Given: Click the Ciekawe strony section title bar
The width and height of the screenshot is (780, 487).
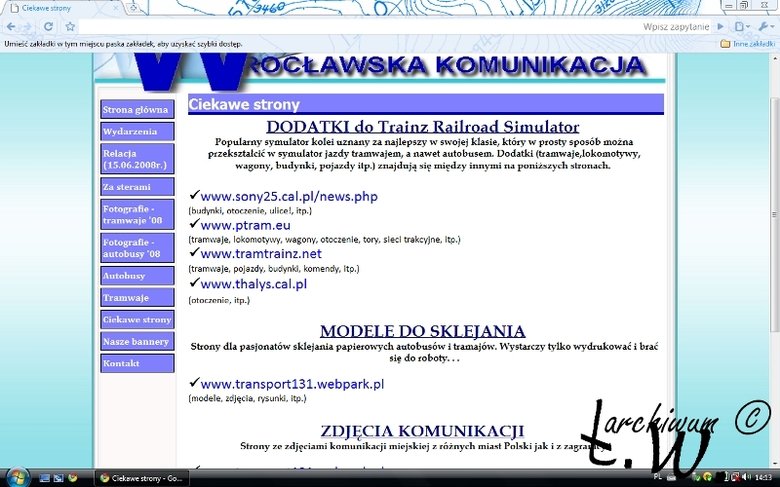Looking at the screenshot, I should tap(426, 104).
